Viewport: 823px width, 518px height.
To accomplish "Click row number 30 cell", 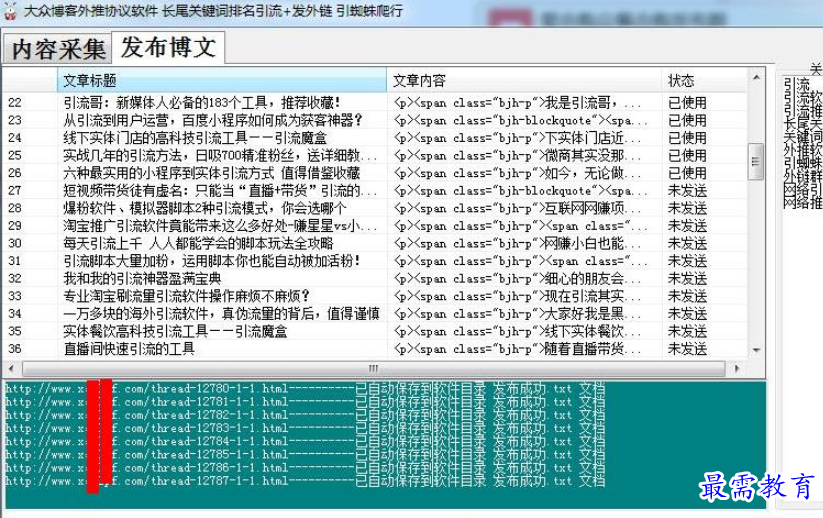I will [15, 244].
